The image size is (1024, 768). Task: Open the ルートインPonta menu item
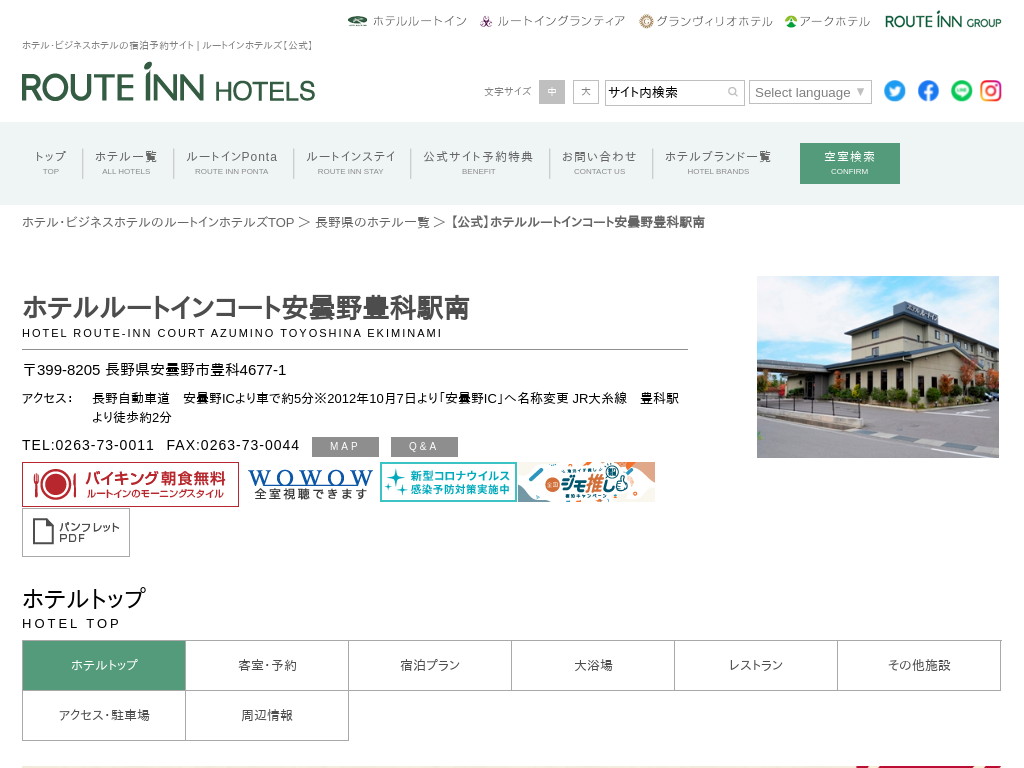(x=232, y=163)
